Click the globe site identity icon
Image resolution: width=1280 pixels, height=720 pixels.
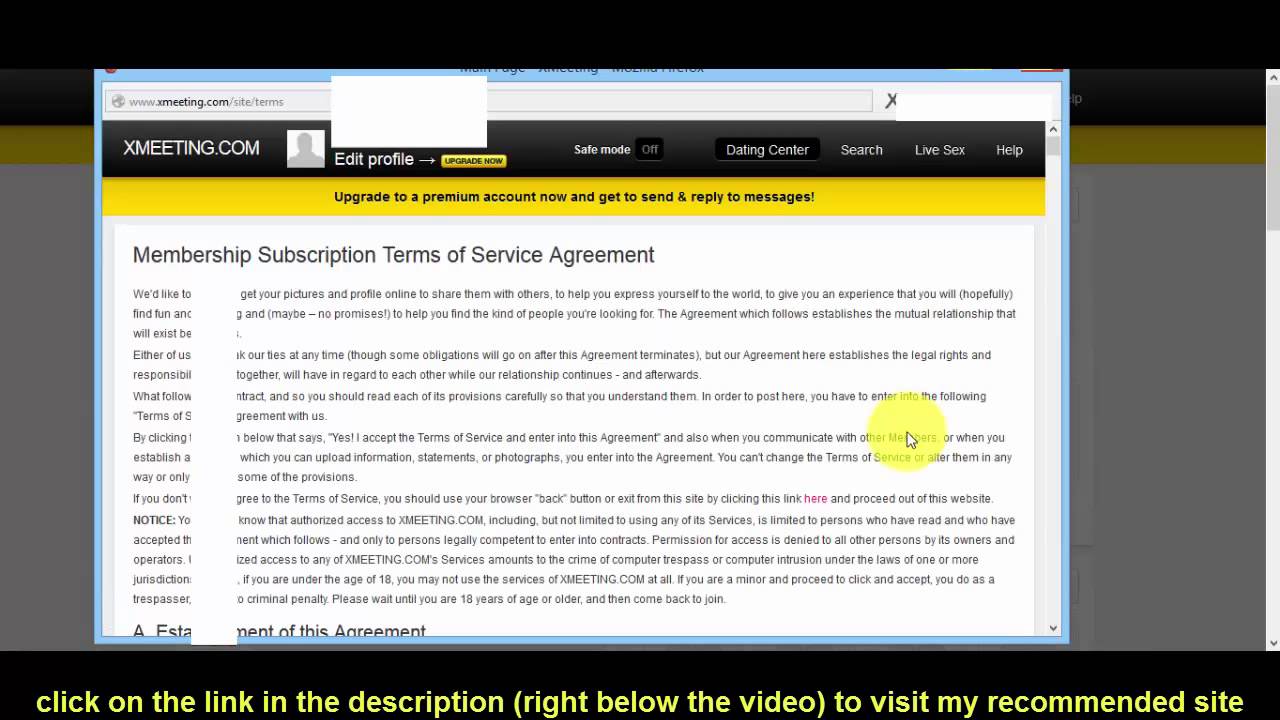pyautogui.click(x=118, y=101)
